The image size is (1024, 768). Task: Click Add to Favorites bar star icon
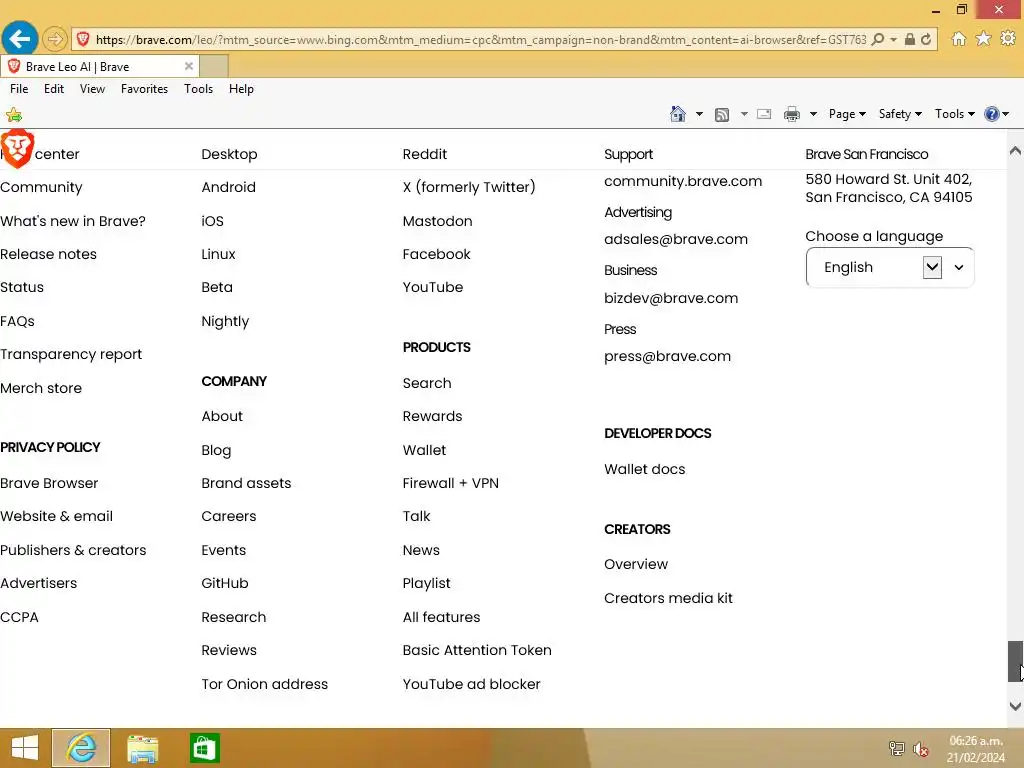pyautogui.click(x=14, y=115)
